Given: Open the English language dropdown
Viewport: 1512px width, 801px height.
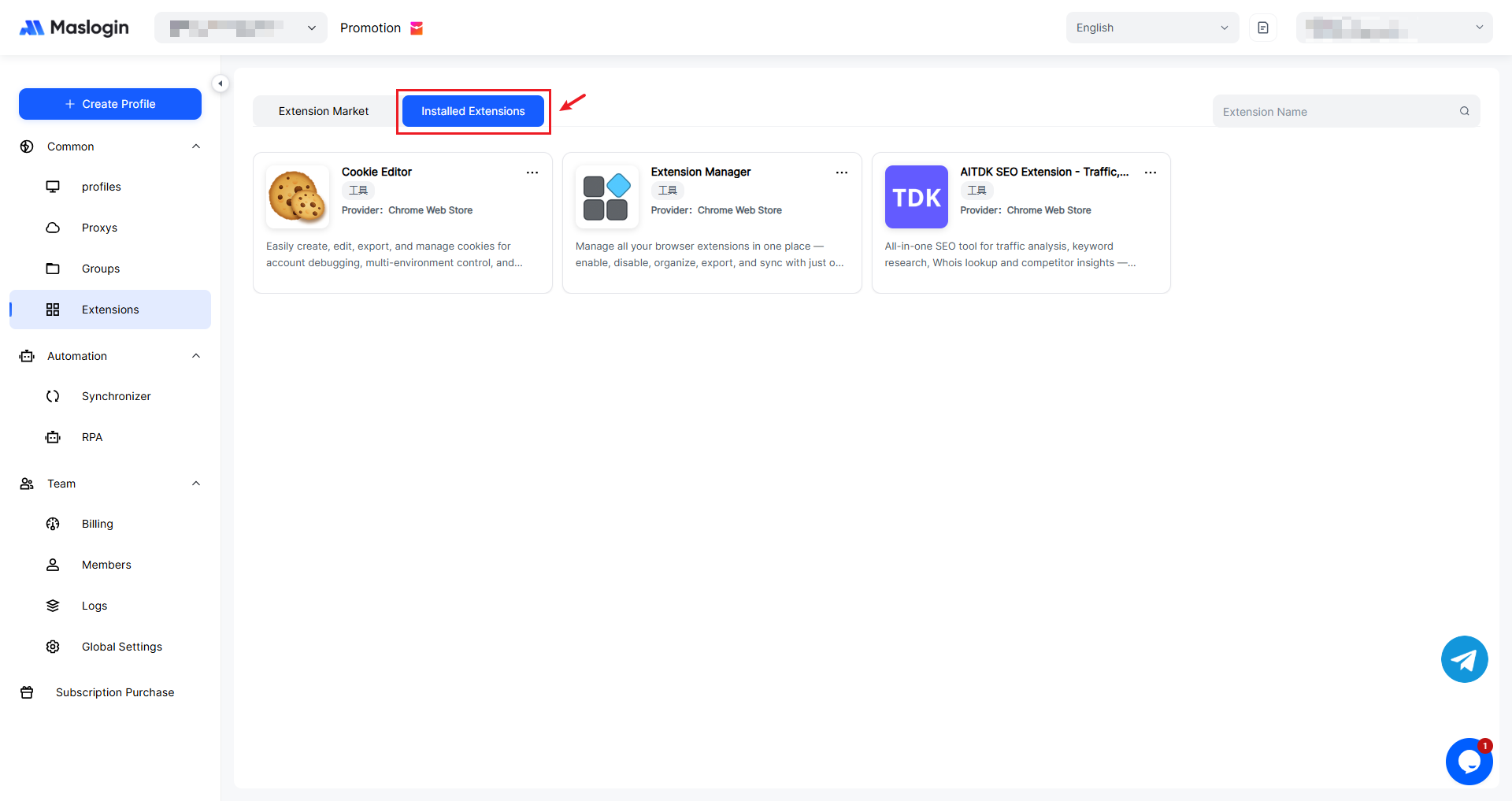Looking at the screenshot, I should point(1151,28).
